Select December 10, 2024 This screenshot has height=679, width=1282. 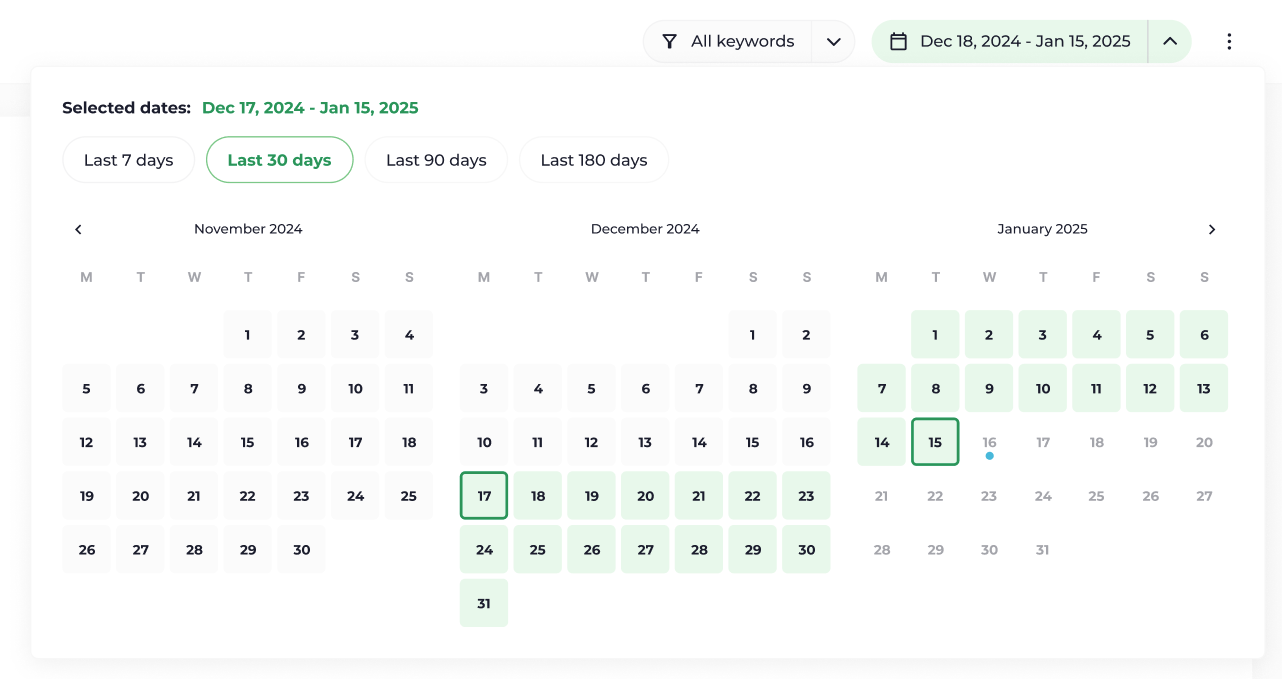tap(484, 442)
